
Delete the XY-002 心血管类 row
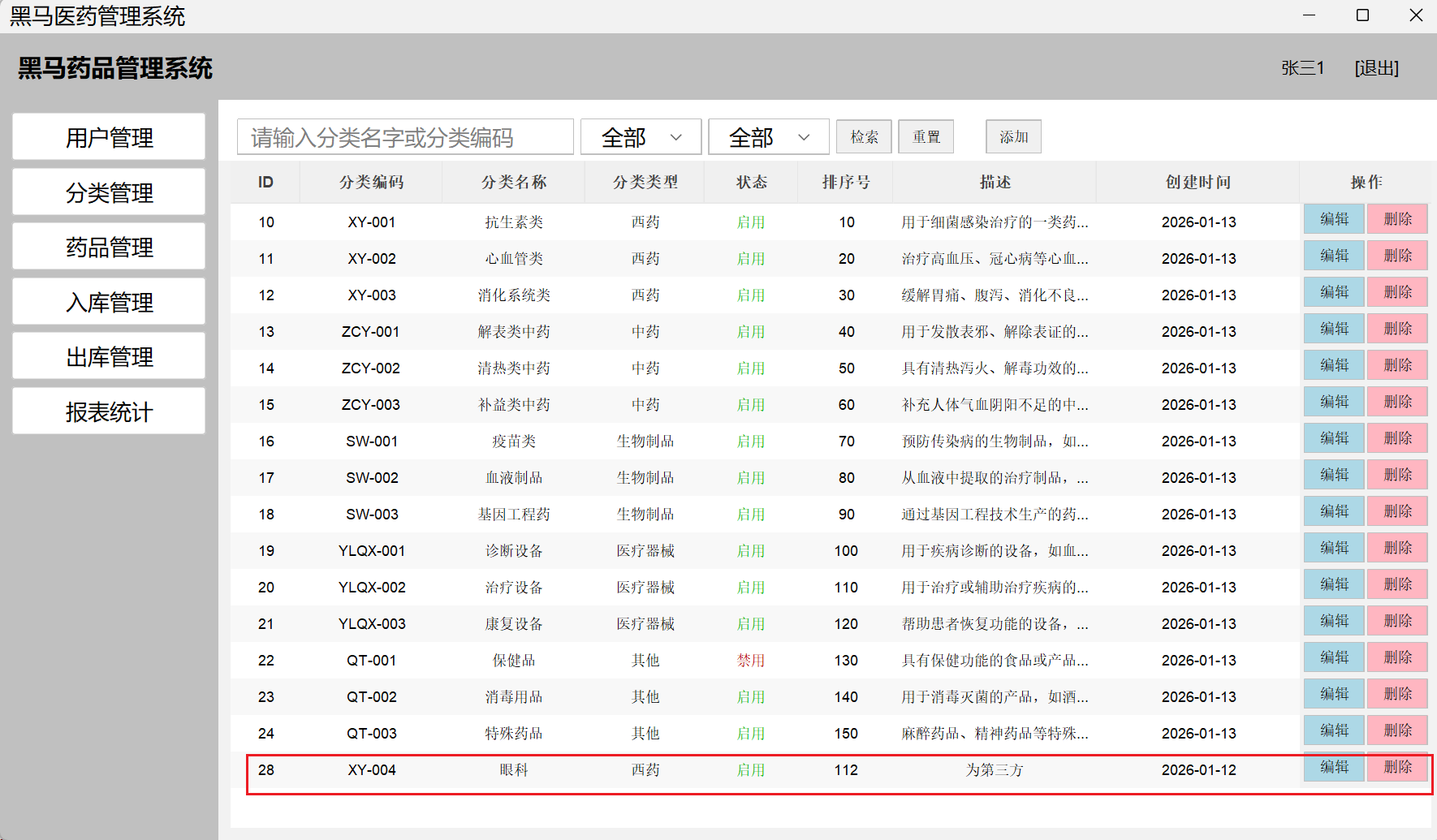(1397, 256)
